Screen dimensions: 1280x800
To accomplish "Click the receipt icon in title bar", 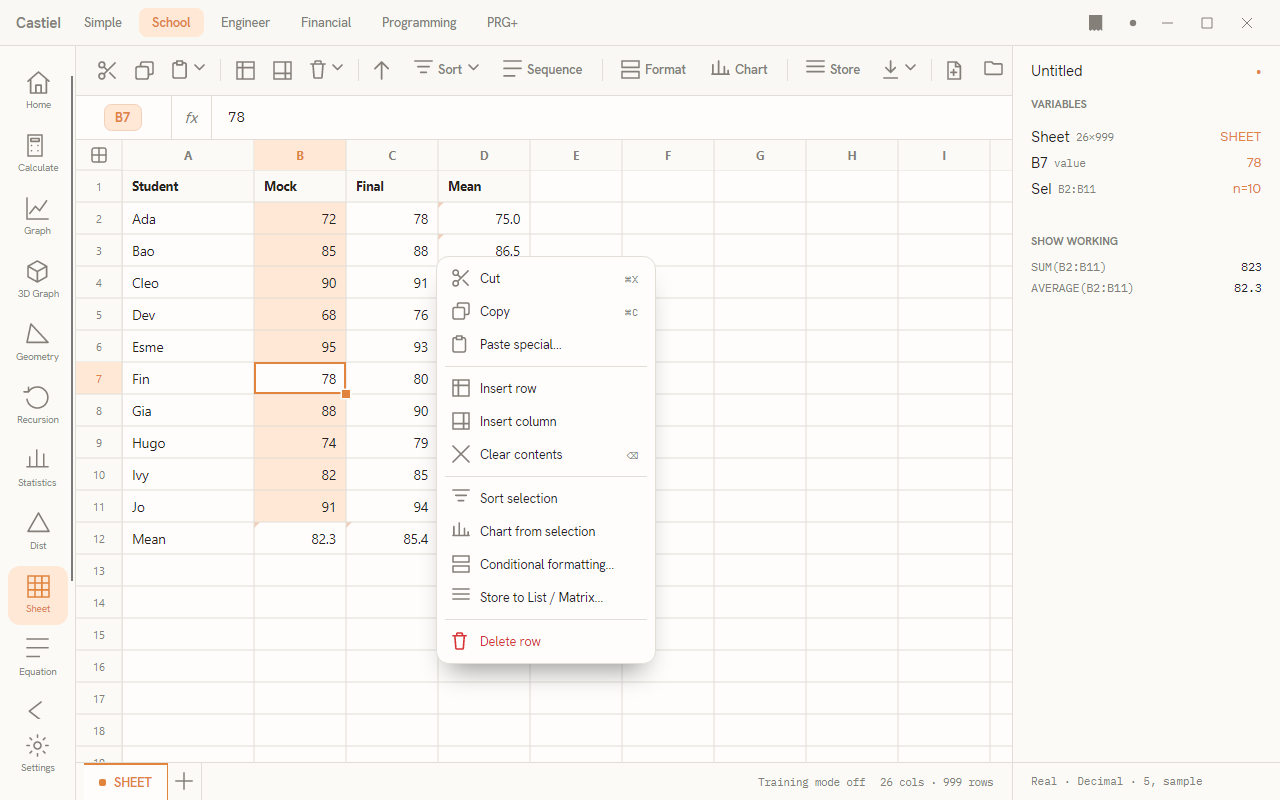I will [1096, 22].
